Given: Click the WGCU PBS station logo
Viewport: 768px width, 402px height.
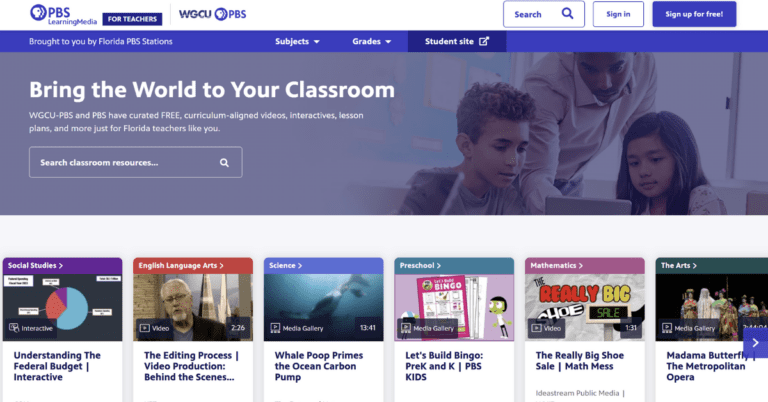Looking at the screenshot, I should tap(212, 14).
